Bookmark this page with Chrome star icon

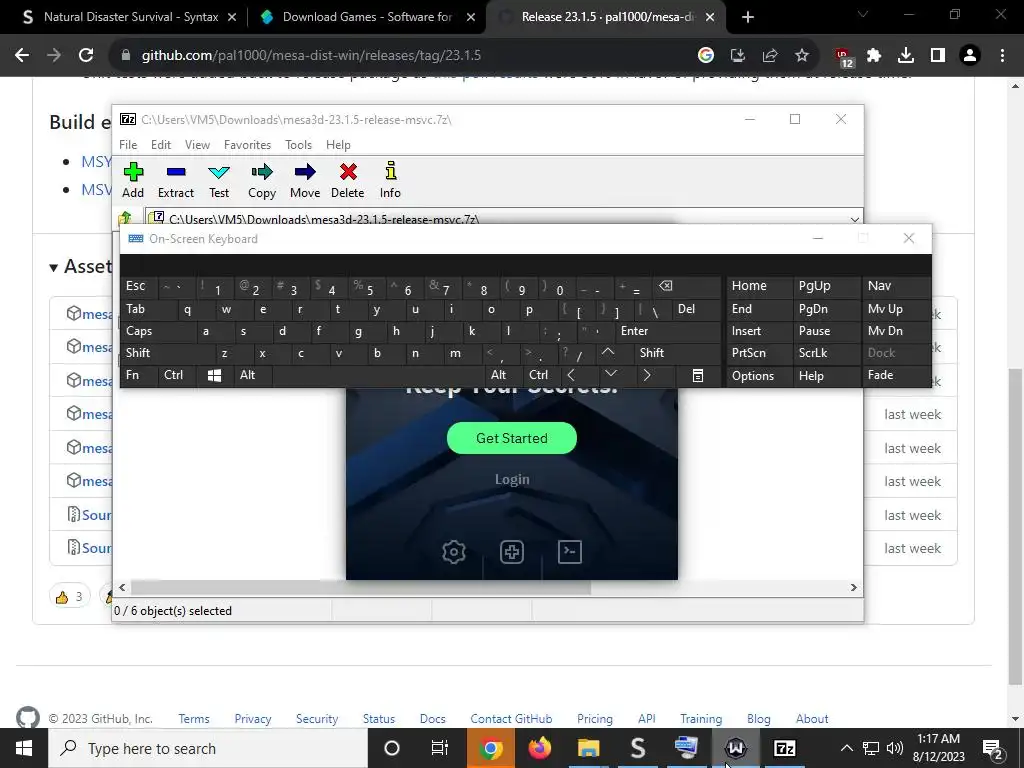(802, 56)
